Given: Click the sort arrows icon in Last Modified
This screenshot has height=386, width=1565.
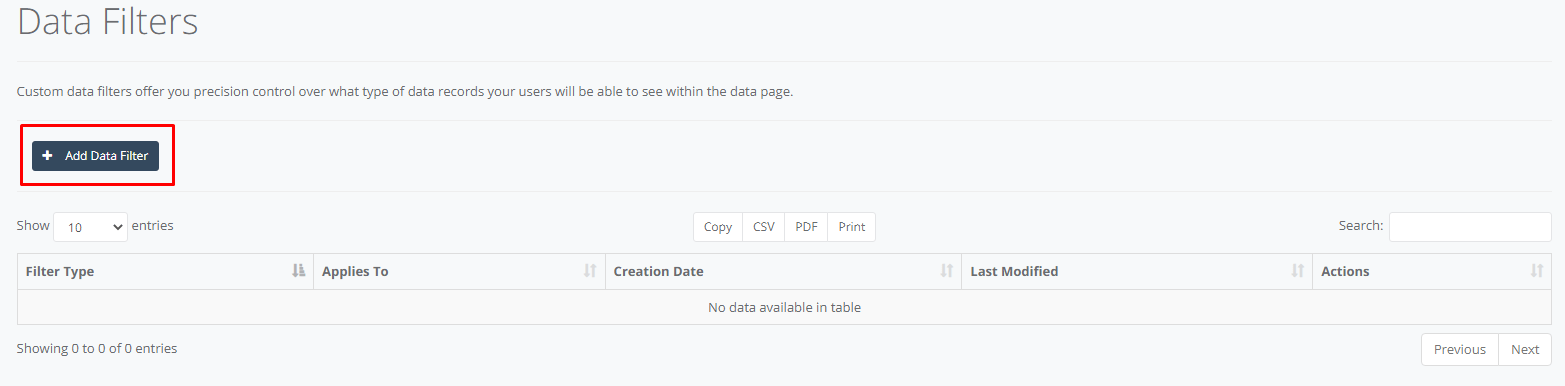Looking at the screenshot, I should point(1297,271).
